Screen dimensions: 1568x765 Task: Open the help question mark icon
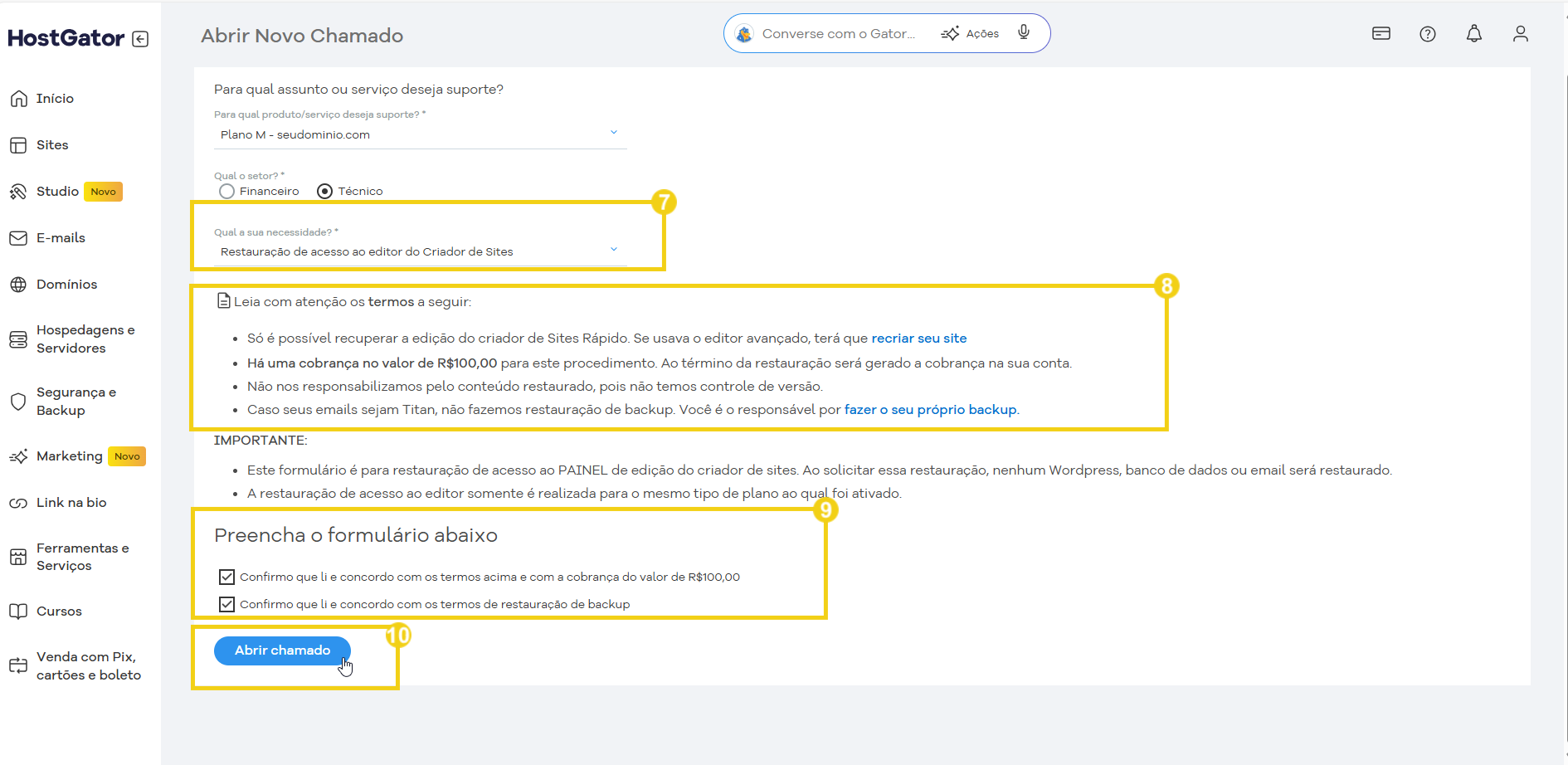1428,34
